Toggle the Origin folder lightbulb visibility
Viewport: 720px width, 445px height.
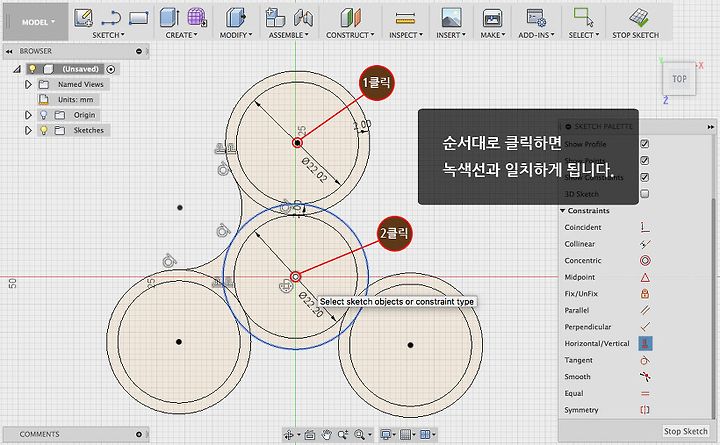tap(44, 115)
